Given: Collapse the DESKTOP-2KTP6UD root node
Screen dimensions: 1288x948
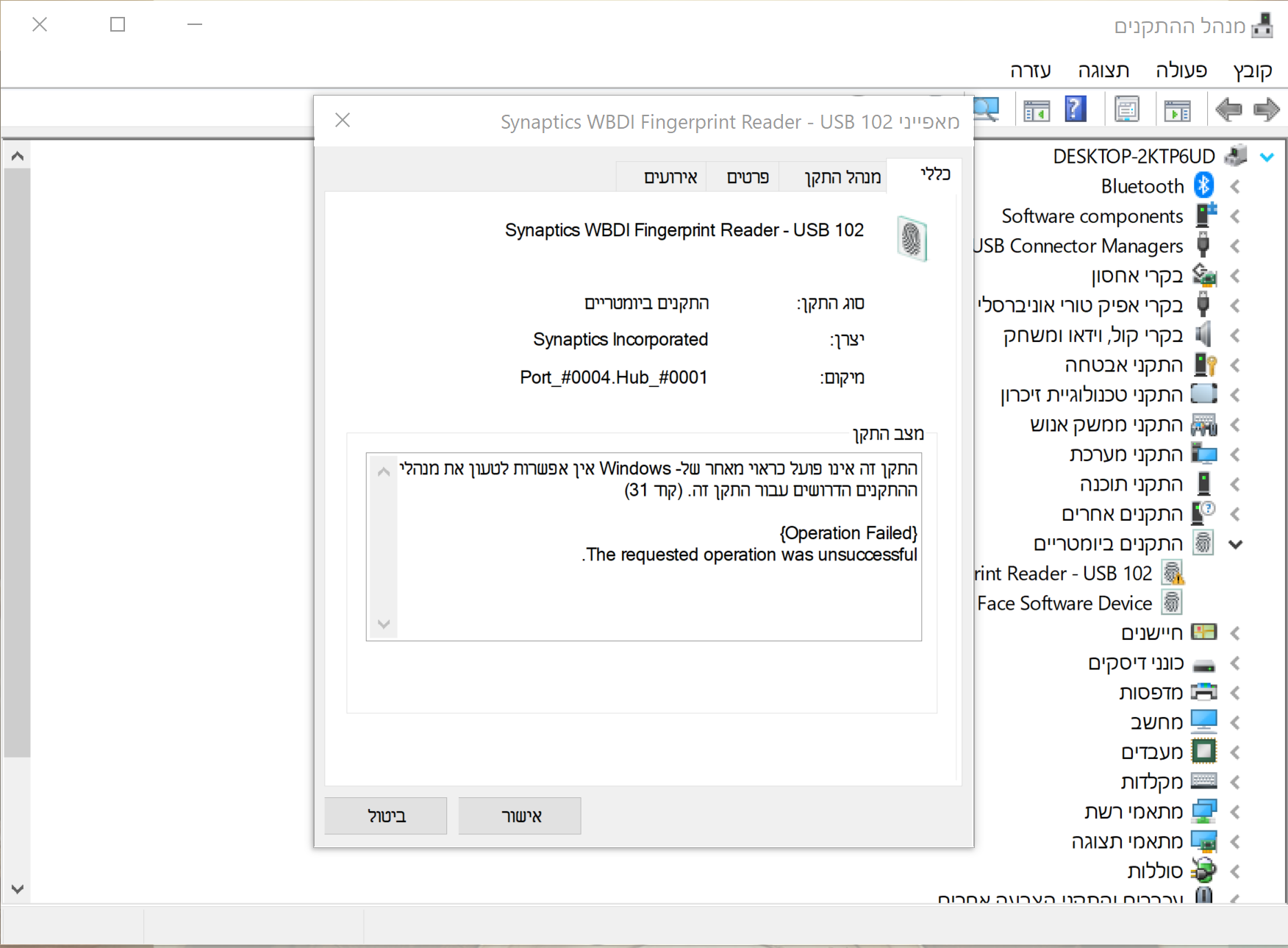Looking at the screenshot, I should coord(1267,157).
